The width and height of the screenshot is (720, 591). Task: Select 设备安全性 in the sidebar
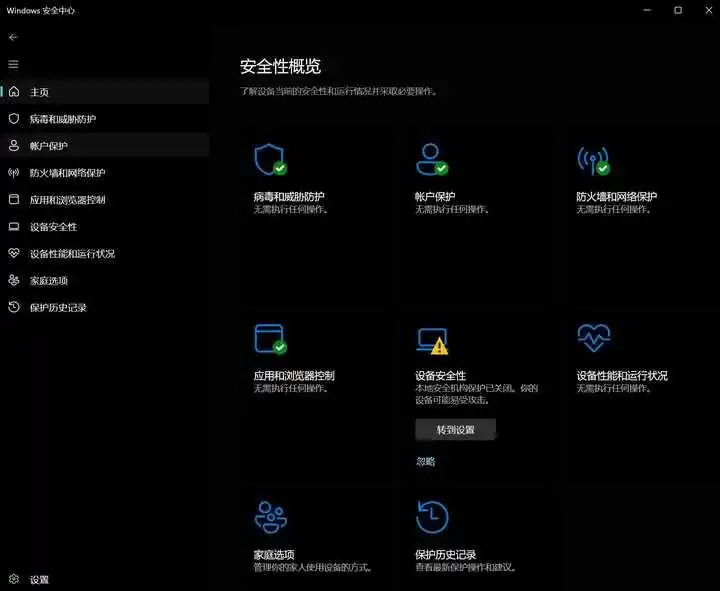tap(105, 226)
